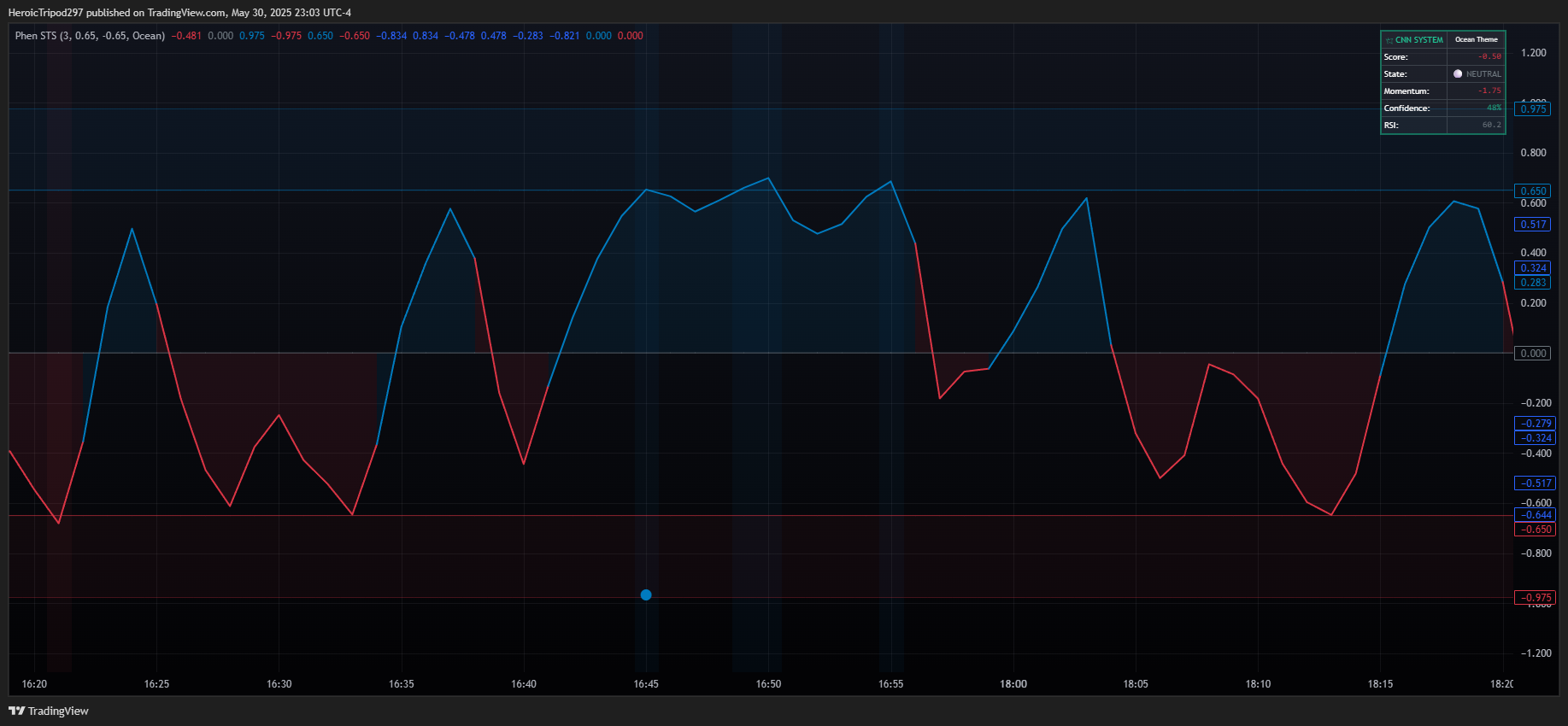Viewport: 1568px width, 726px height.
Task: Click the 0.834 legend value
Action: click(426, 36)
